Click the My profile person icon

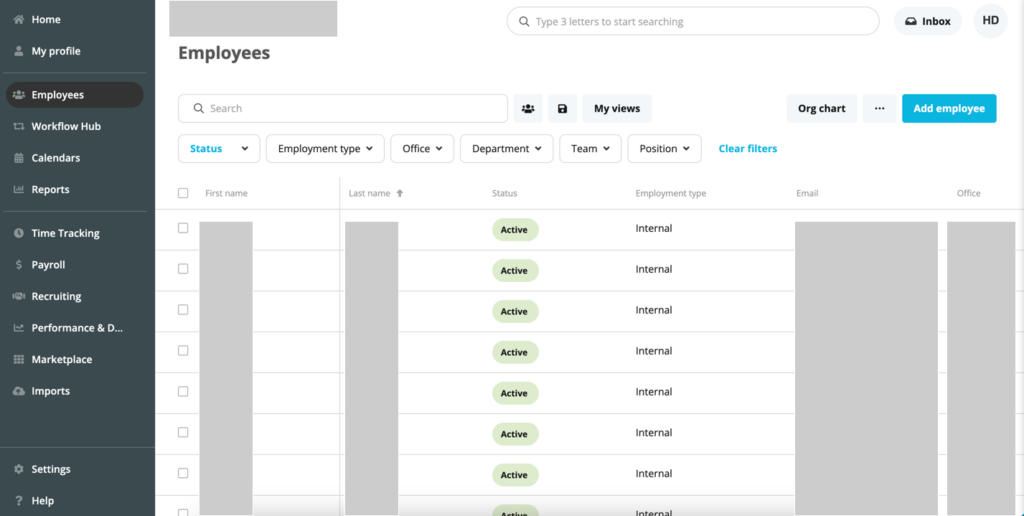(x=18, y=51)
